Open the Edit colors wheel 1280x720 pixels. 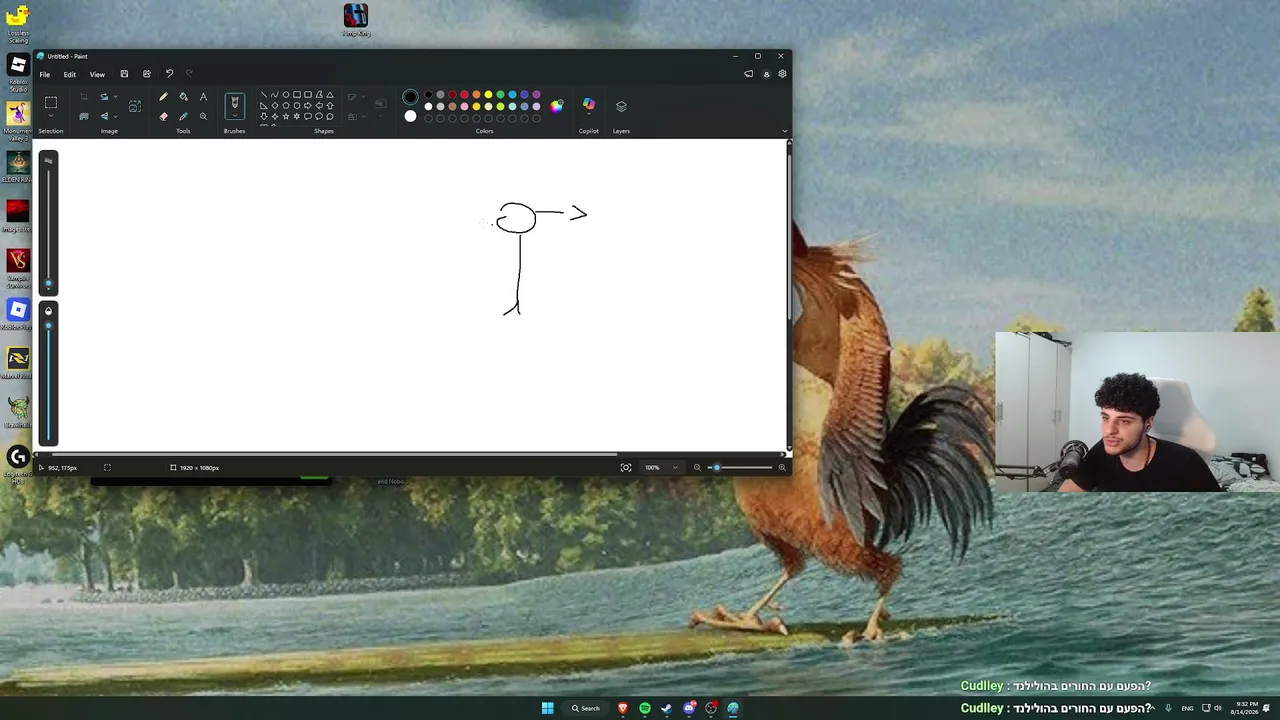coord(557,105)
